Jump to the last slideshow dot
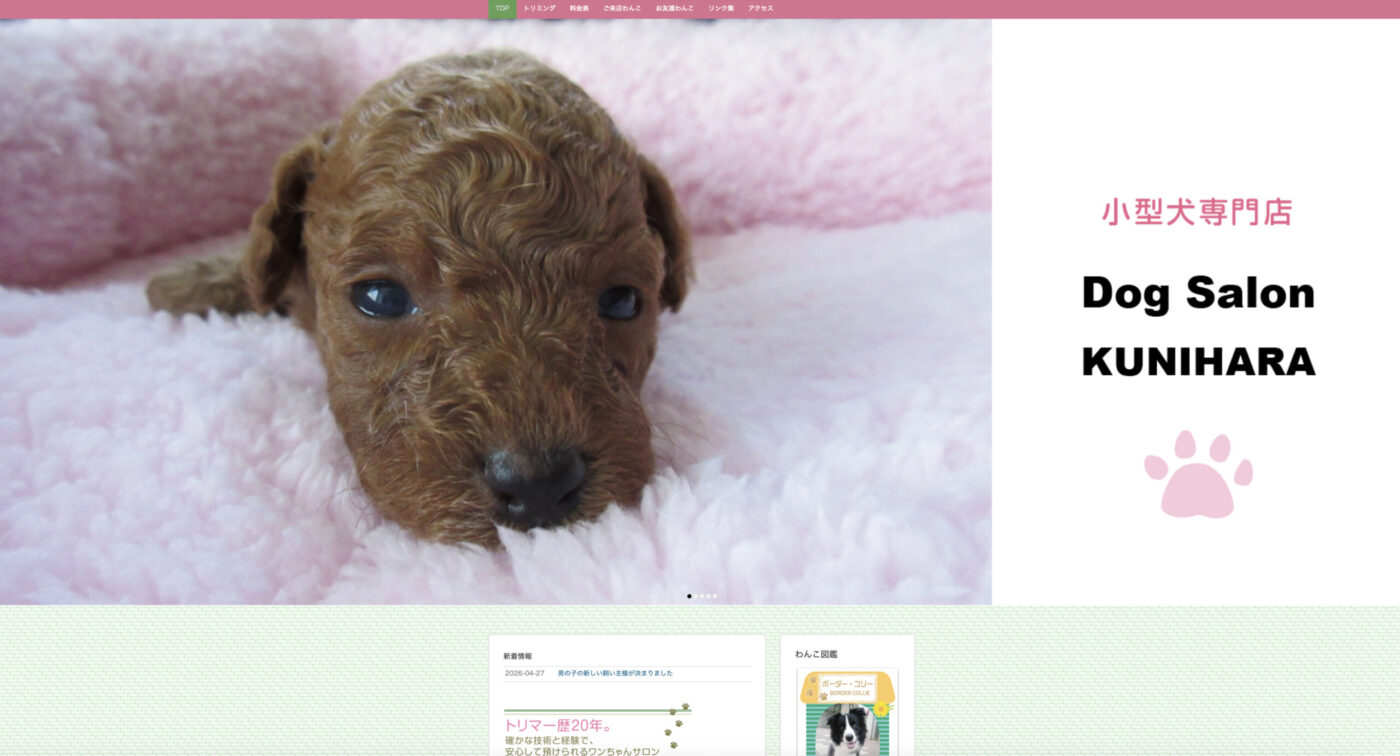The height and width of the screenshot is (756, 1400). (715, 596)
